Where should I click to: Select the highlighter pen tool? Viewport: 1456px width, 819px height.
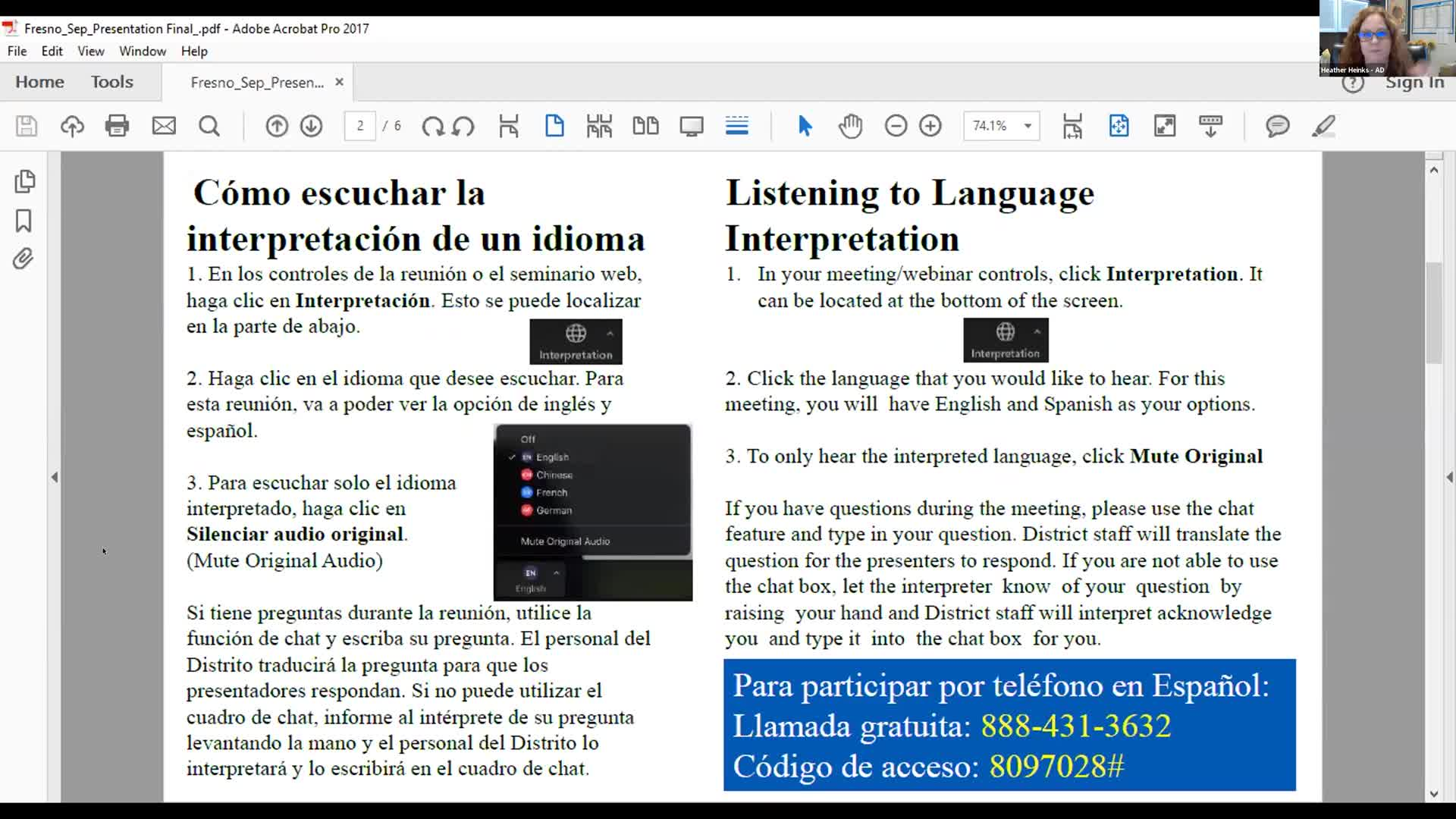pyautogui.click(x=1323, y=126)
